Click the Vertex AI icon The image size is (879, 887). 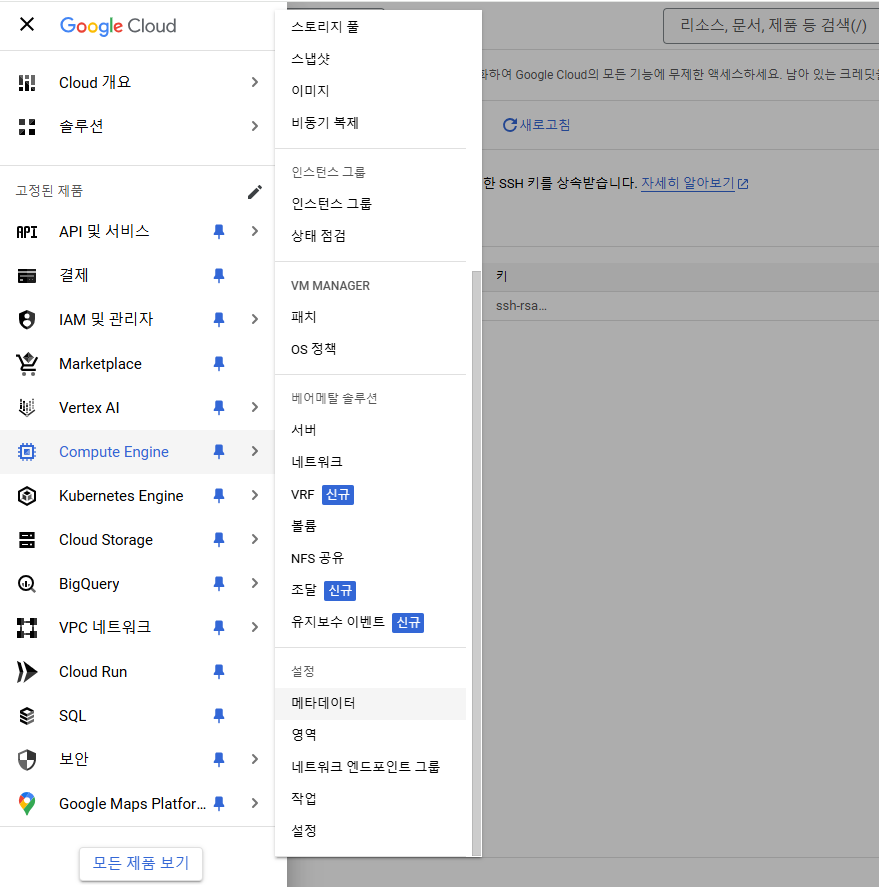tap(27, 407)
